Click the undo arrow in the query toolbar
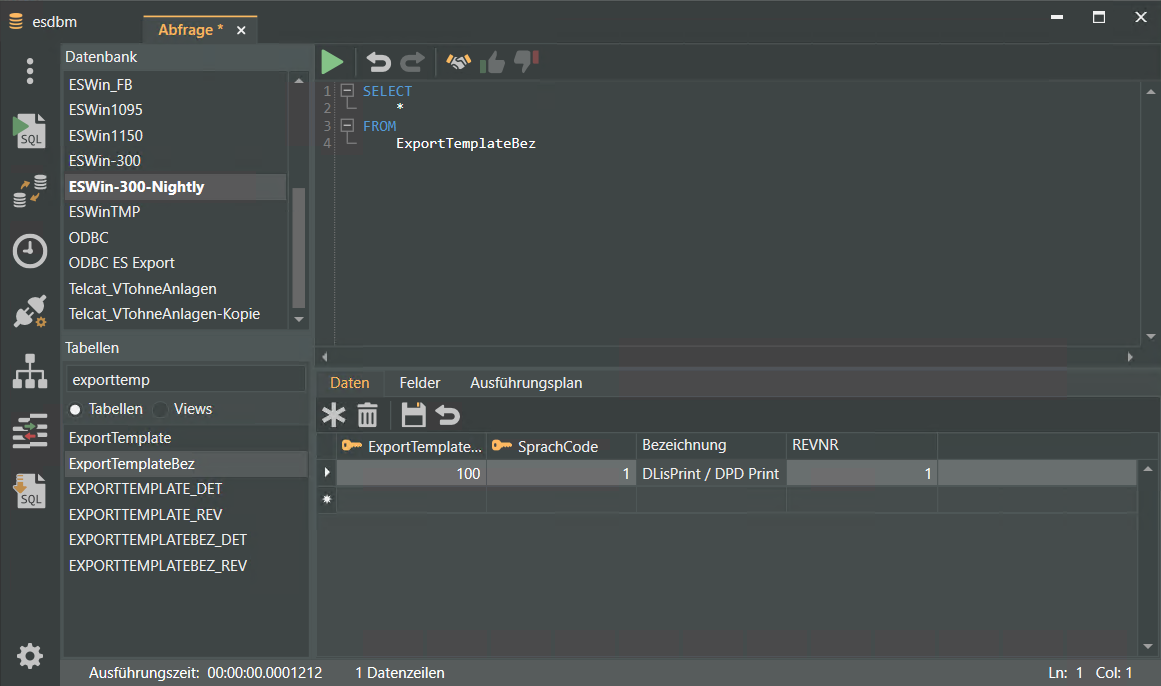This screenshot has width=1161, height=686. click(378, 62)
